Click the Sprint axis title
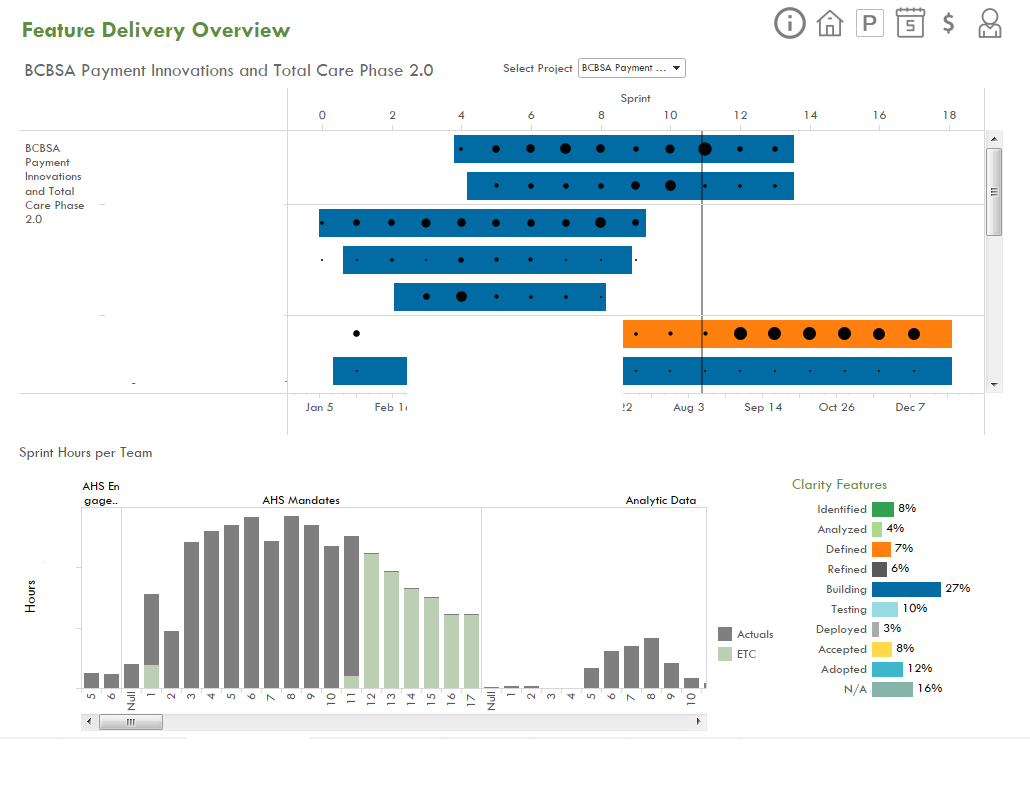 click(x=635, y=99)
